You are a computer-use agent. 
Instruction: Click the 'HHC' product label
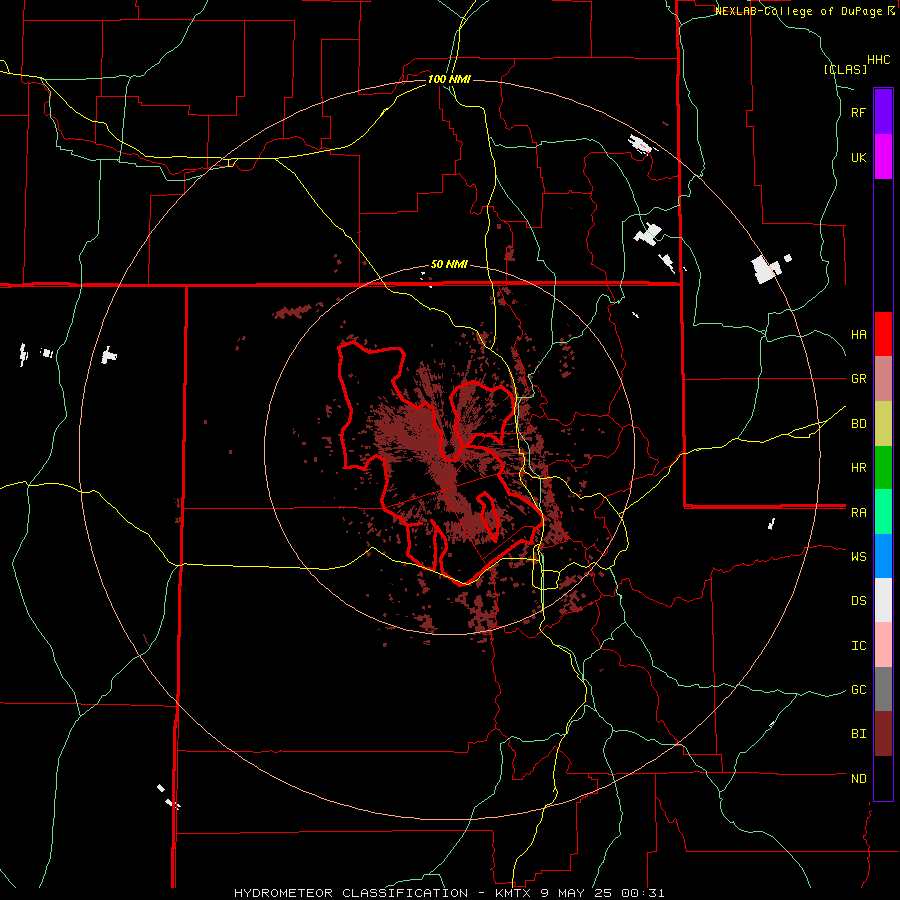[x=879, y=60]
